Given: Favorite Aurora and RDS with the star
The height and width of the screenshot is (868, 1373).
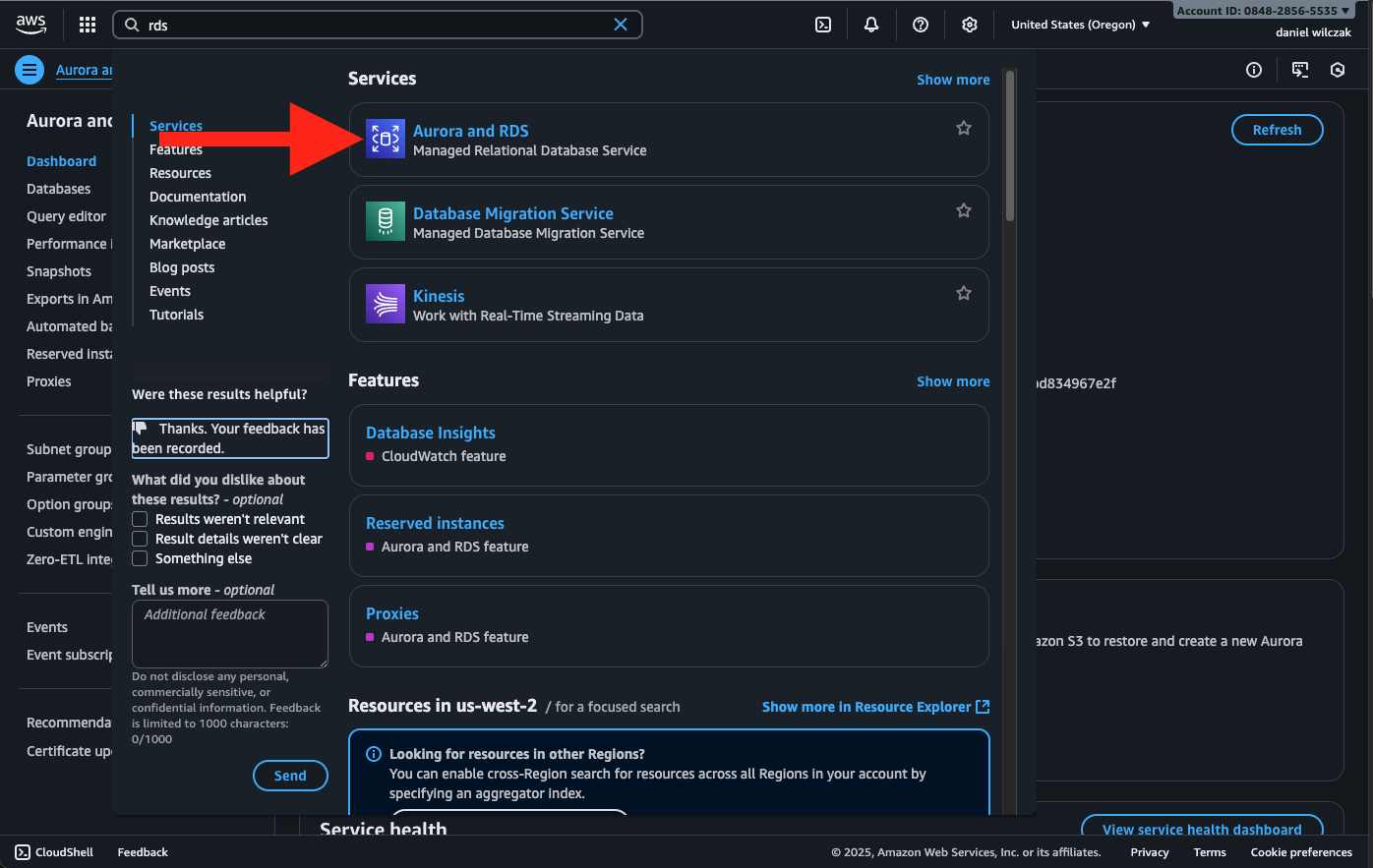Looking at the screenshot, I should [x=964, y=128].
